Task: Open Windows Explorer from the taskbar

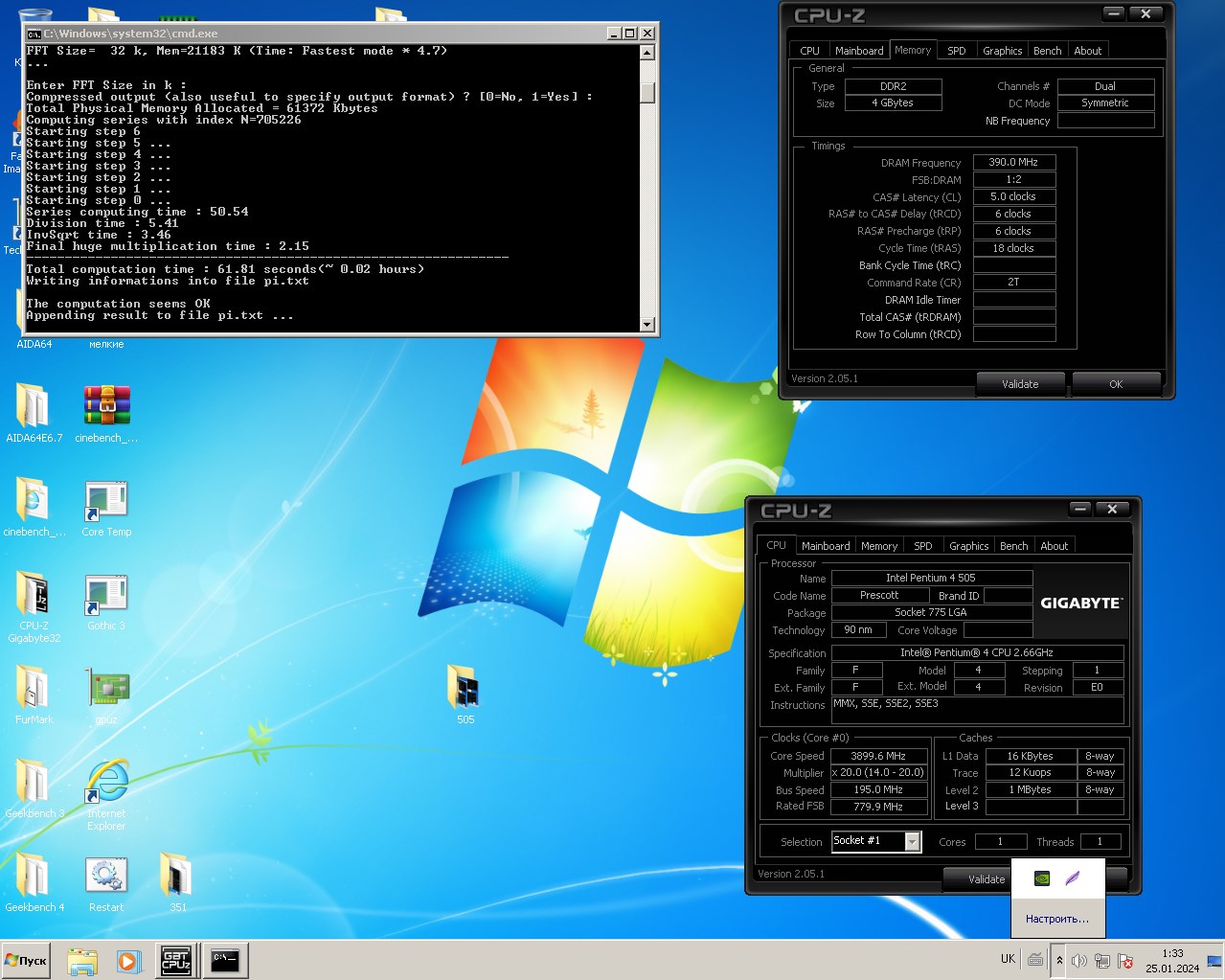Action: 82,960
